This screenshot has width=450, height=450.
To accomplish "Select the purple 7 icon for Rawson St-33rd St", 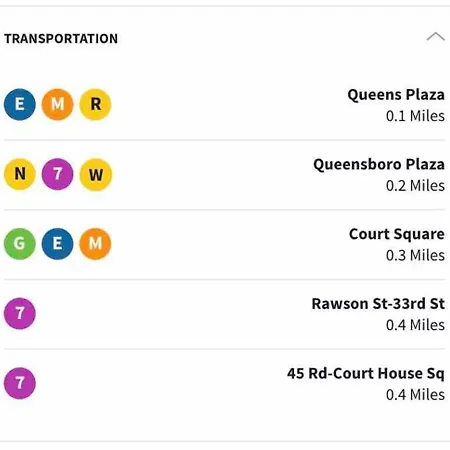I will [x=20, y=313].
